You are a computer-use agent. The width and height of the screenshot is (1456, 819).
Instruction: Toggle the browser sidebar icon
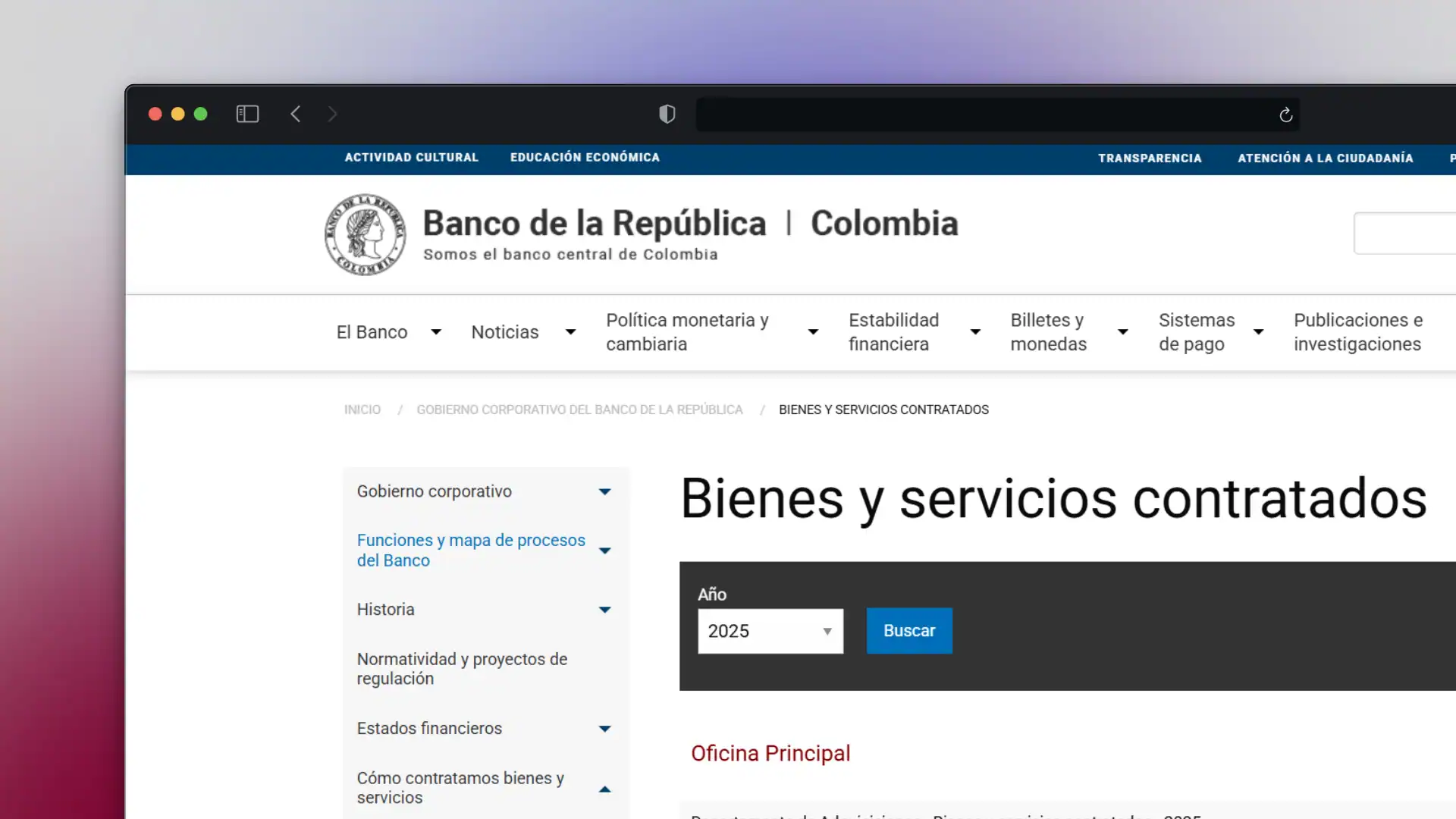tap(247, 114)
